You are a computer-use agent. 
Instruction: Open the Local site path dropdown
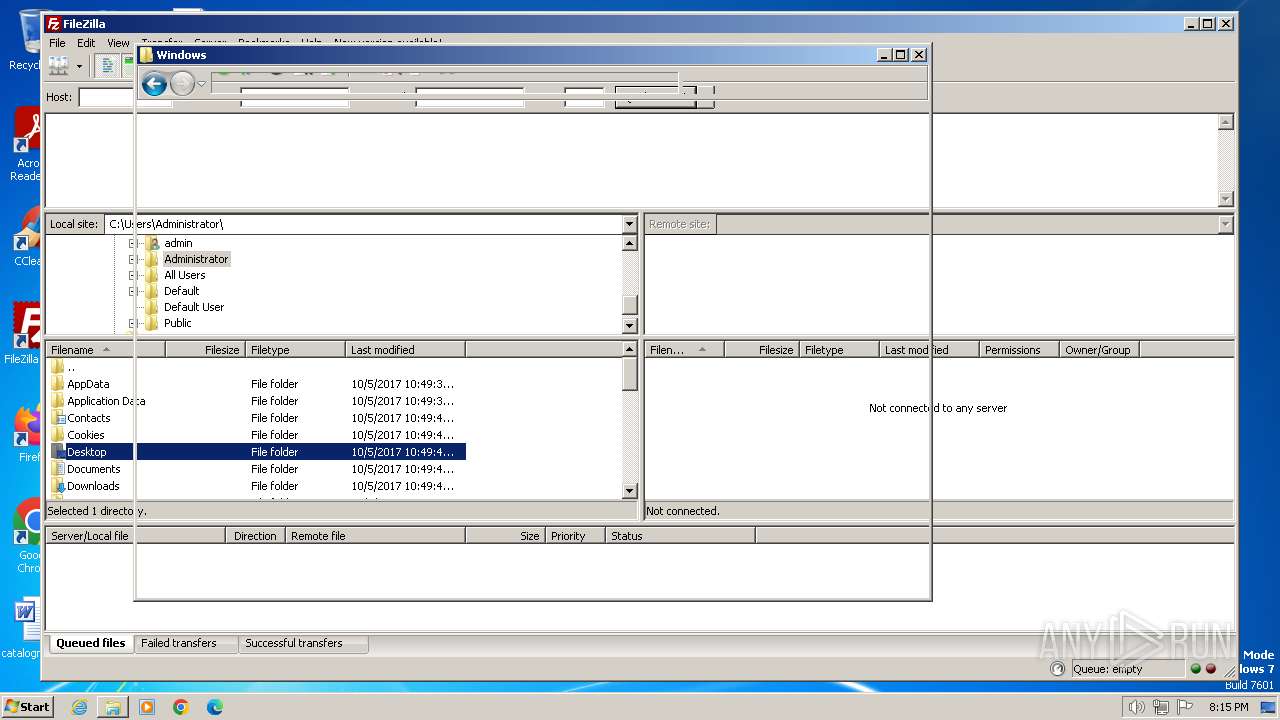[x=629, y=224]
